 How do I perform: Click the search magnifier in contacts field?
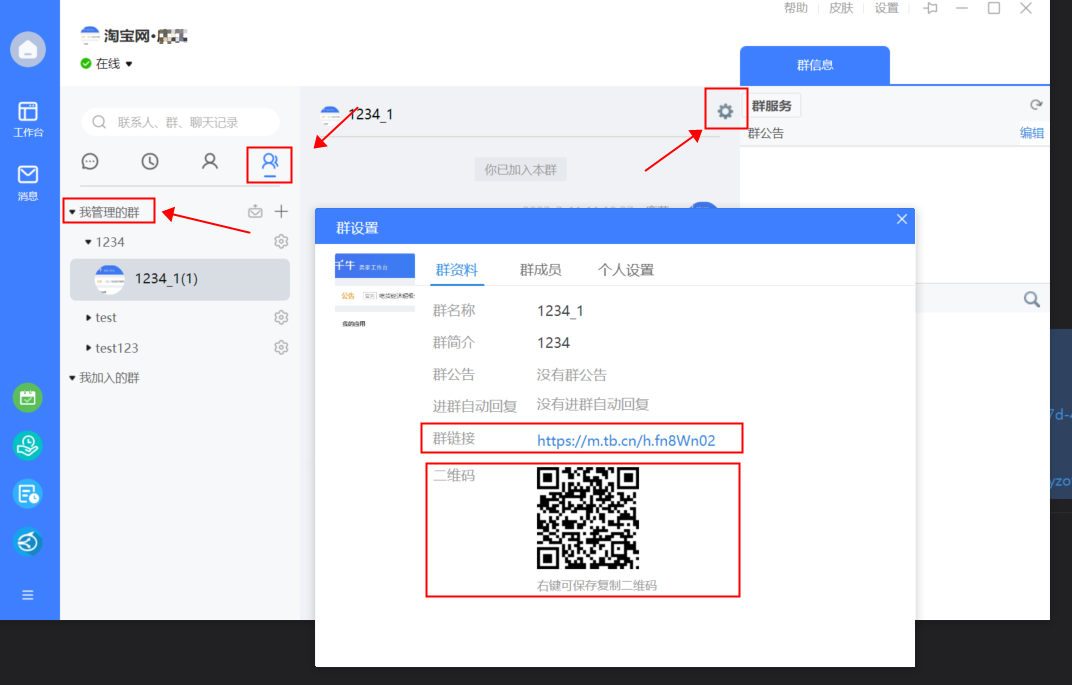click(x=99, y=122)
